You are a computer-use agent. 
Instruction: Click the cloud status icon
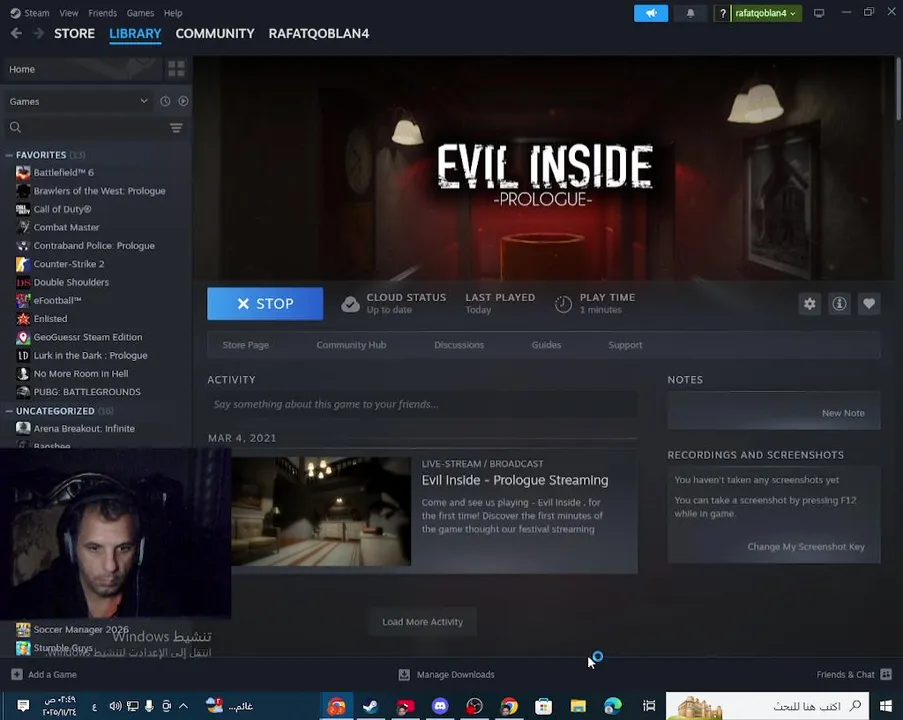[x=350, y=304]
